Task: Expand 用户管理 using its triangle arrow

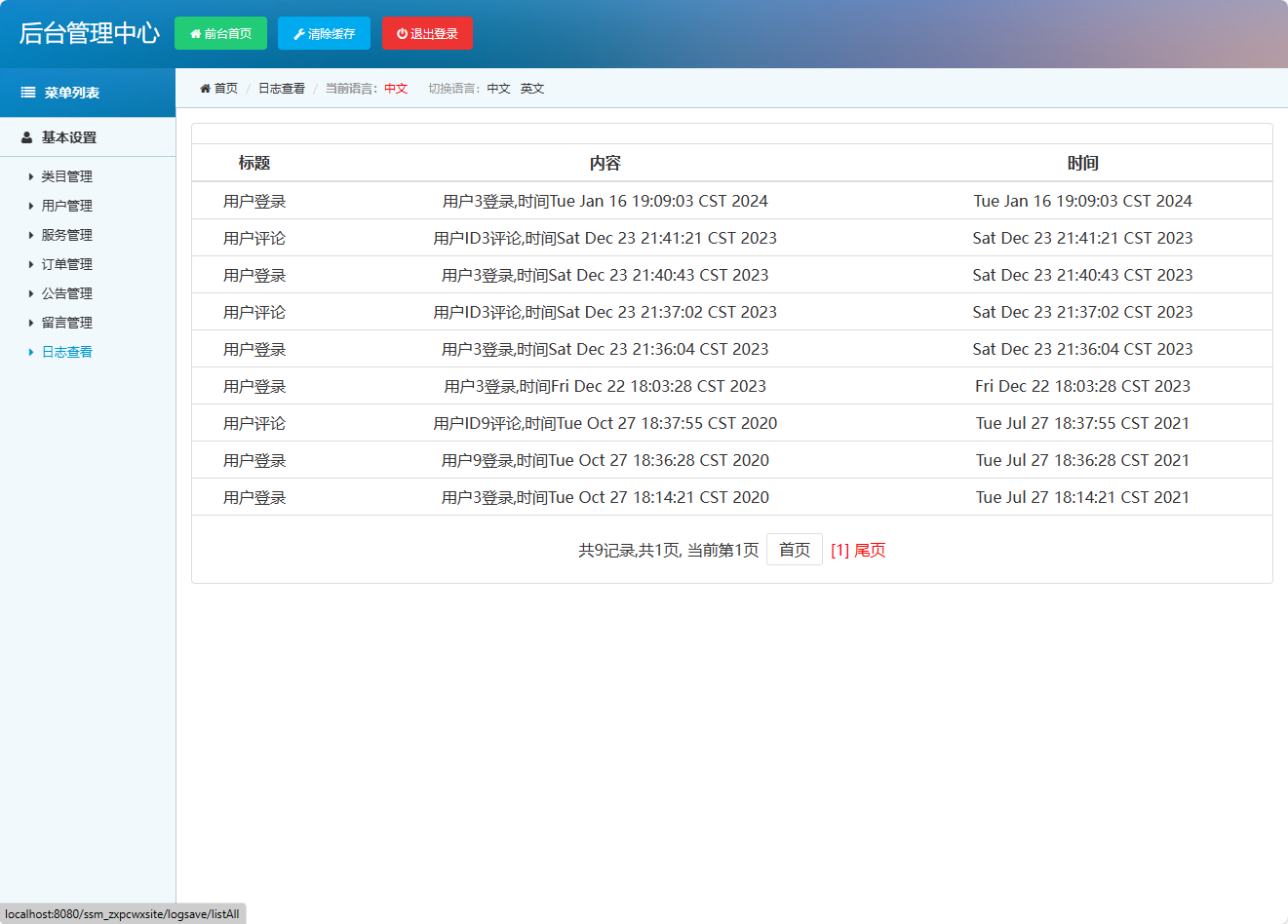Action: coord(28,206)
